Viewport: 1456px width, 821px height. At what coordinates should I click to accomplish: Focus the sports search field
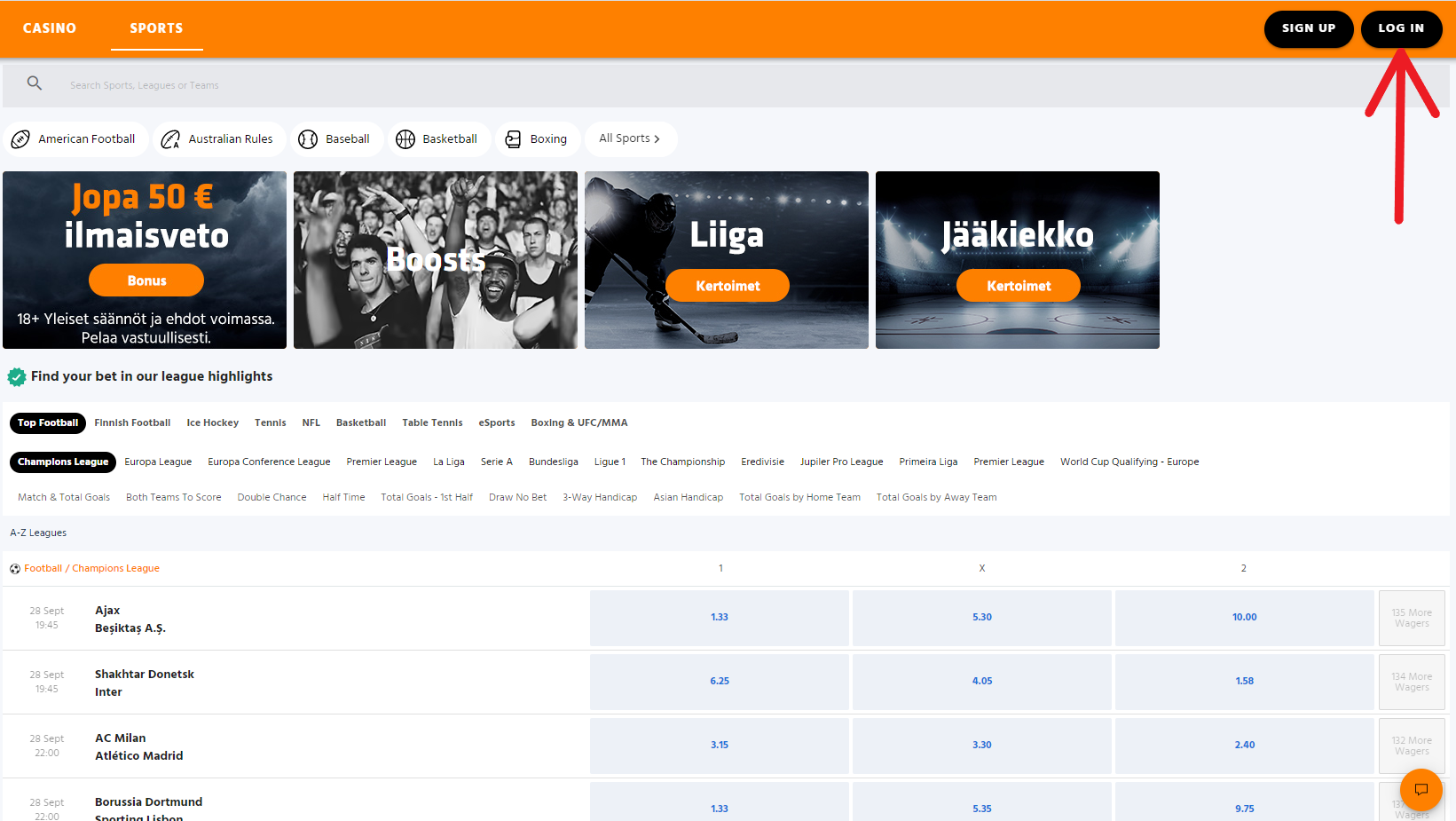(x=726, y=85)
